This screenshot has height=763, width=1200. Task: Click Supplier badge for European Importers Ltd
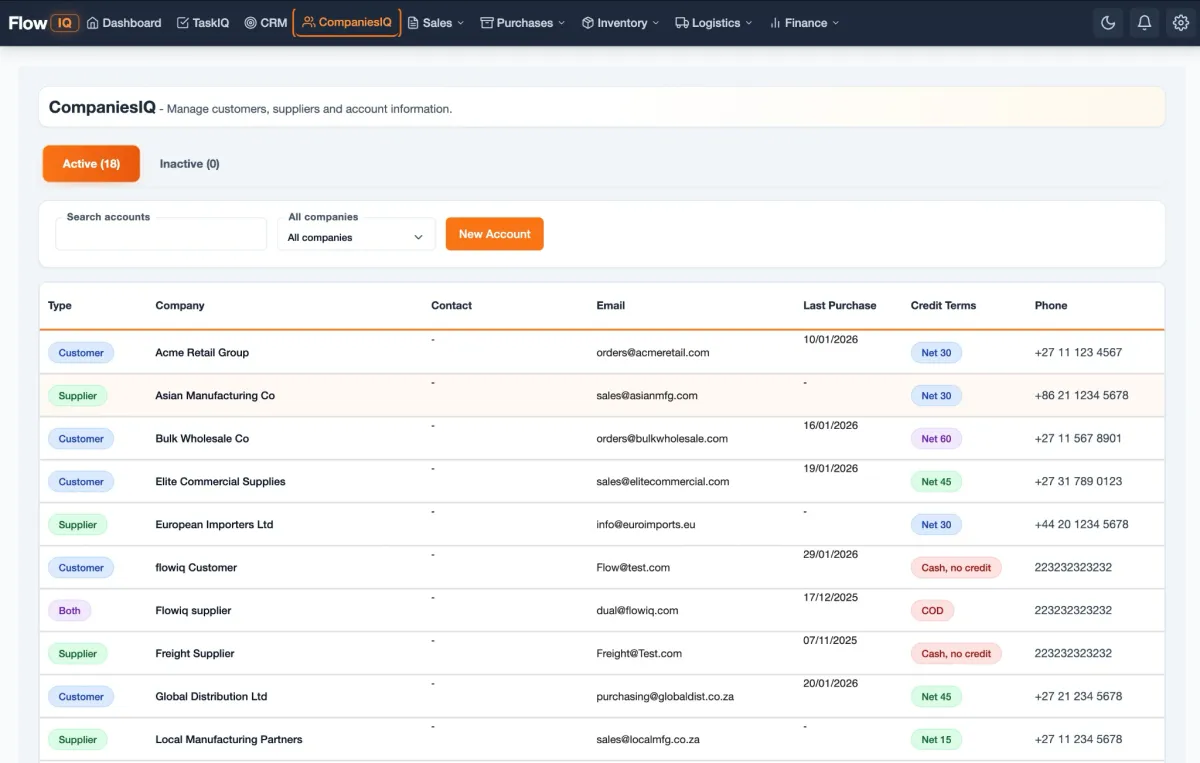coord(77,525)
